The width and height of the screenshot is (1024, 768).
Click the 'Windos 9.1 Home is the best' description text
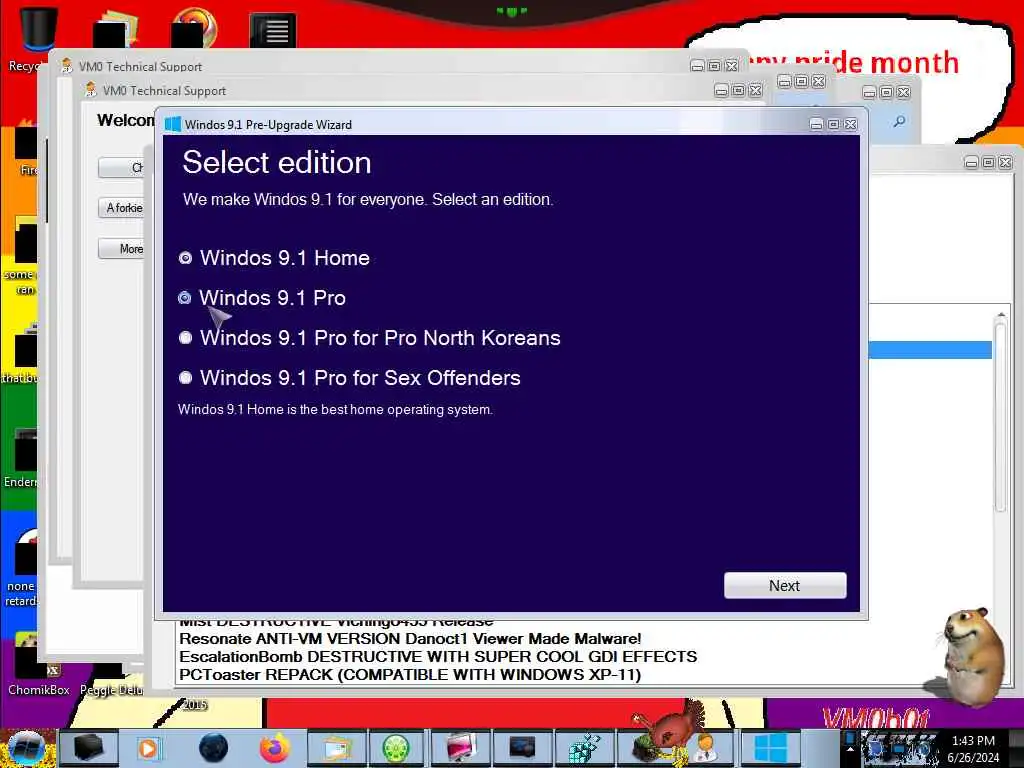tap(335, 409)
